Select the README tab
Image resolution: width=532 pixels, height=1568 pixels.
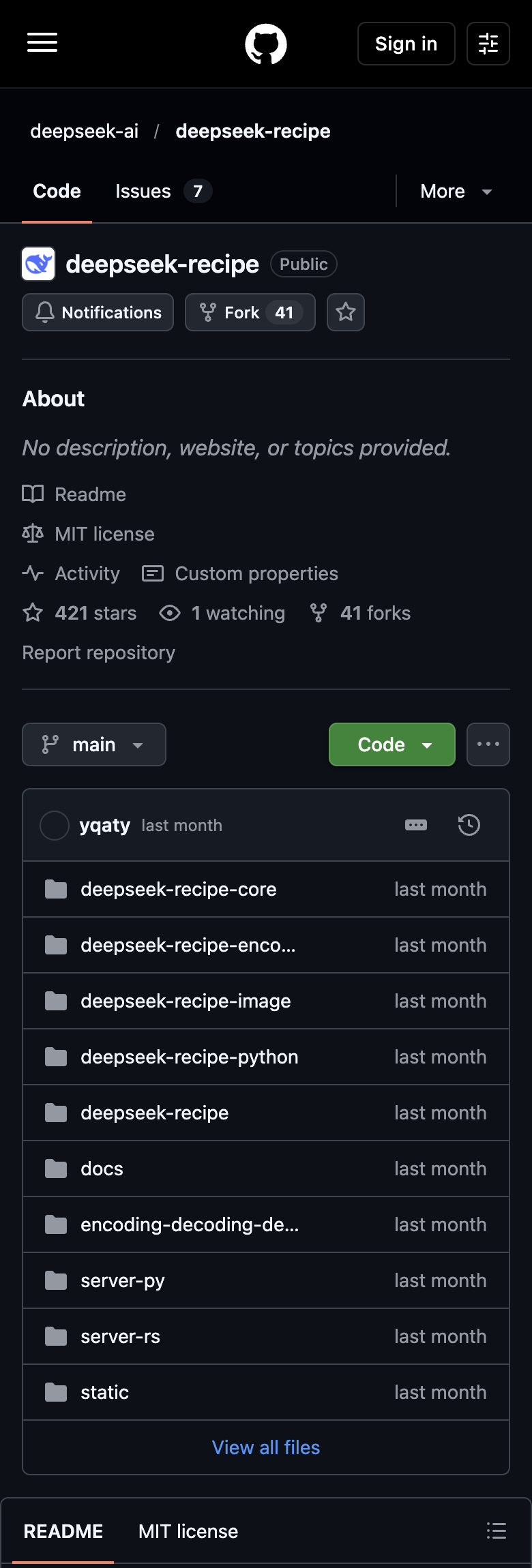click(x=63, y=1531)
